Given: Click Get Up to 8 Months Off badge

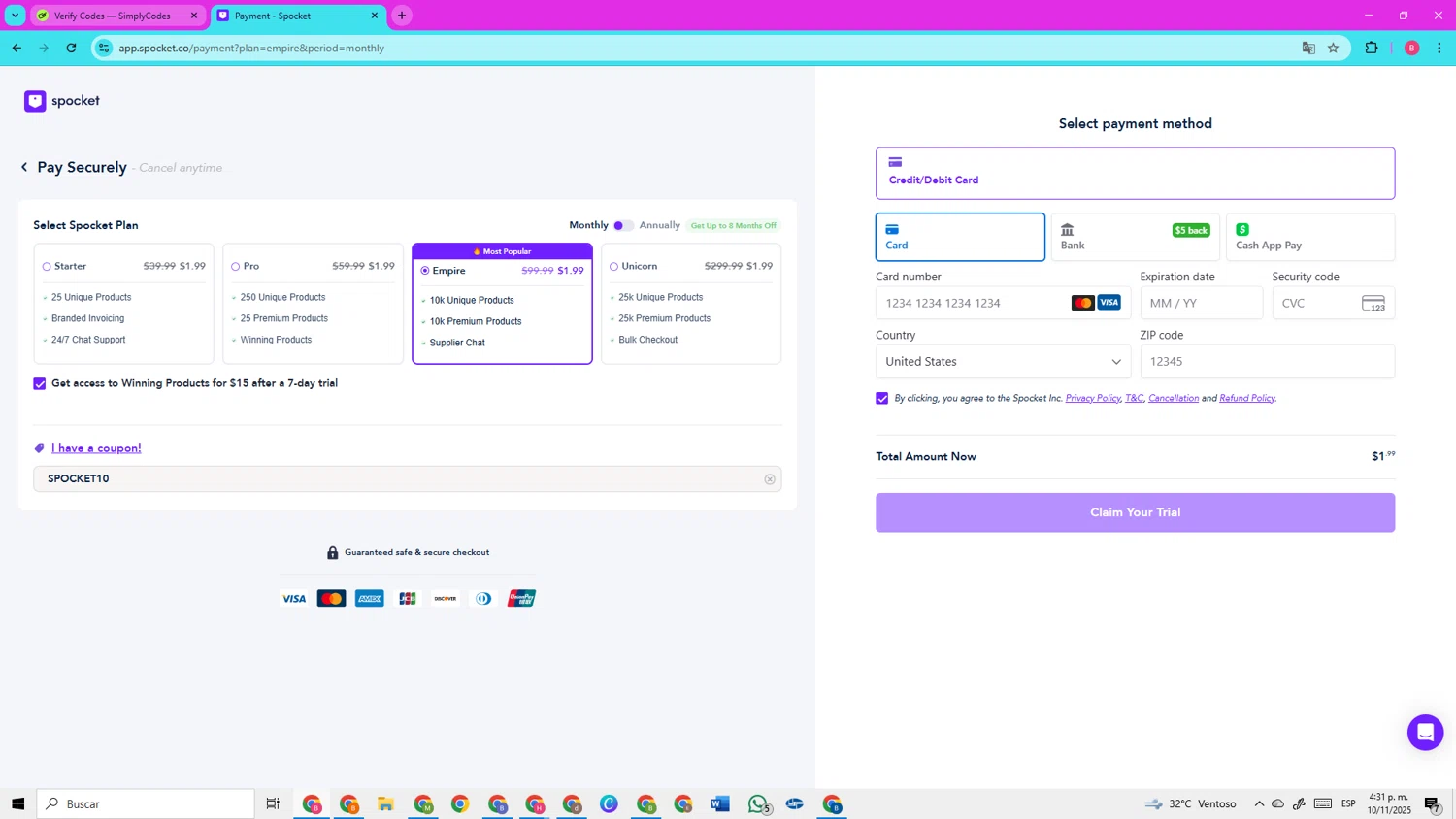Looking at the screenshot, I should pyautogui.click(x=733, y=226).
